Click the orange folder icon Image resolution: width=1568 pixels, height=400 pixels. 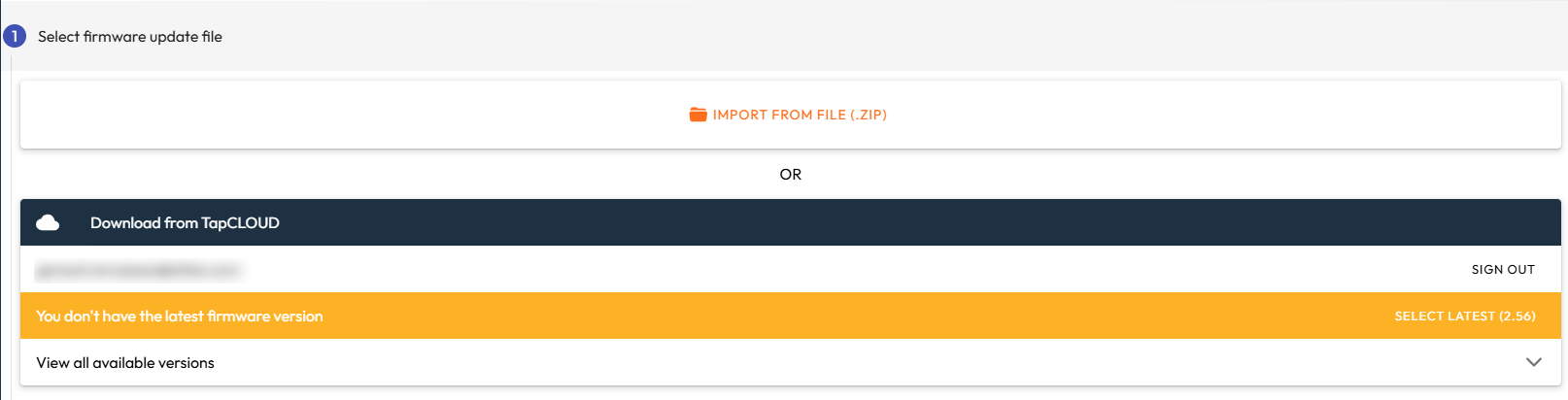coord(698,115)
